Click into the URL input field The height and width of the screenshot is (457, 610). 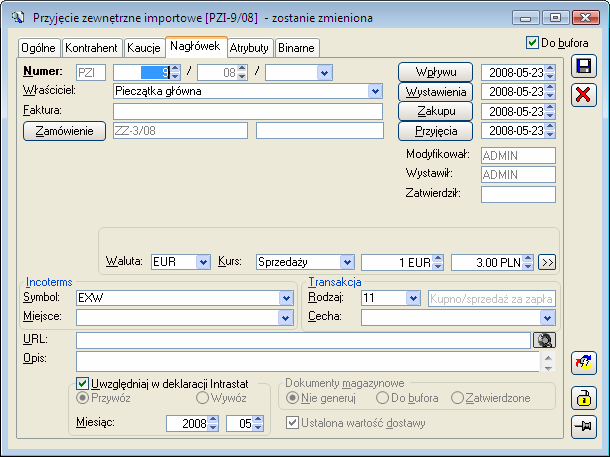click(x=303, y=340)
